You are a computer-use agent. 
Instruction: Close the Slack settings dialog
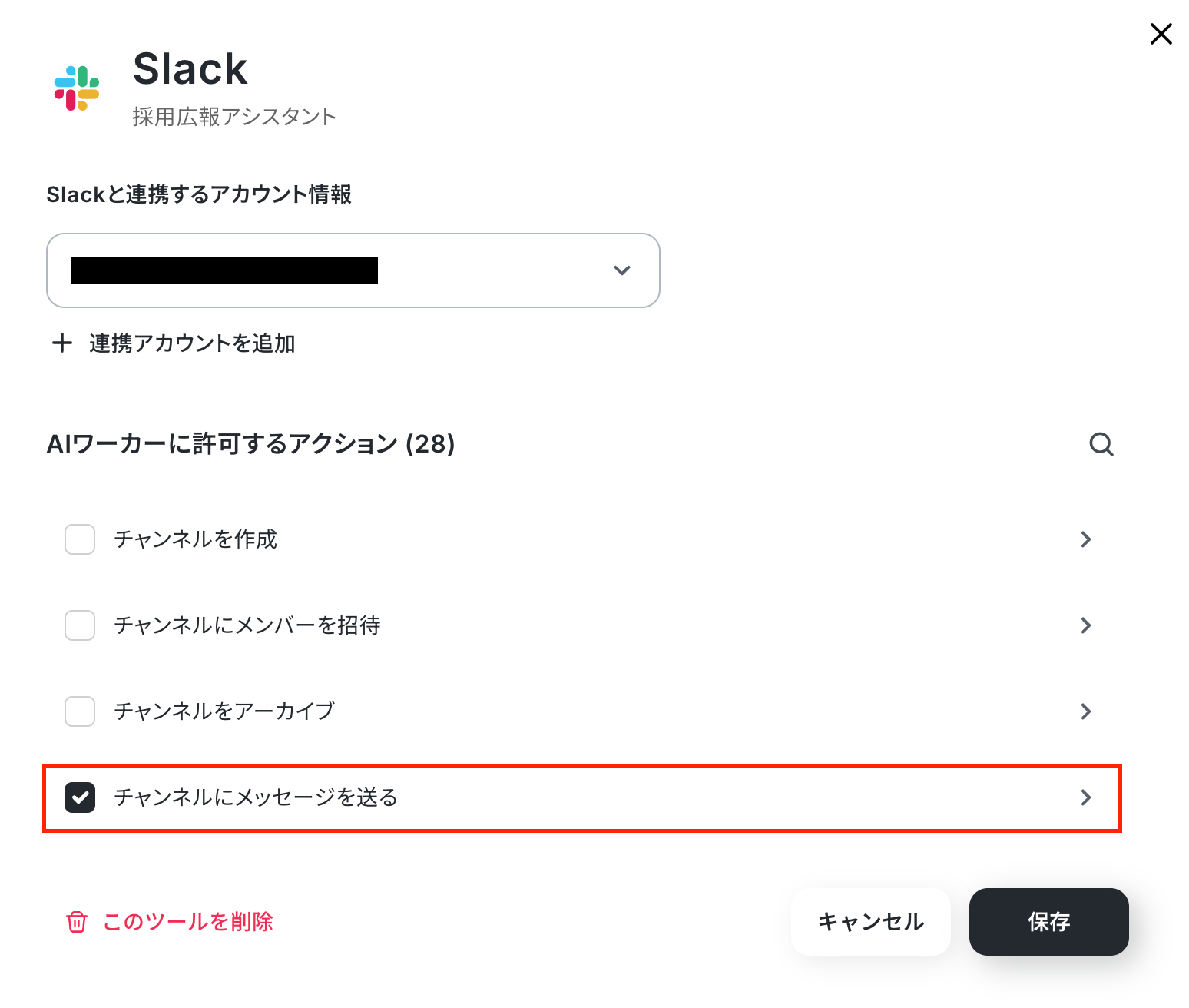coord(1161,34)
